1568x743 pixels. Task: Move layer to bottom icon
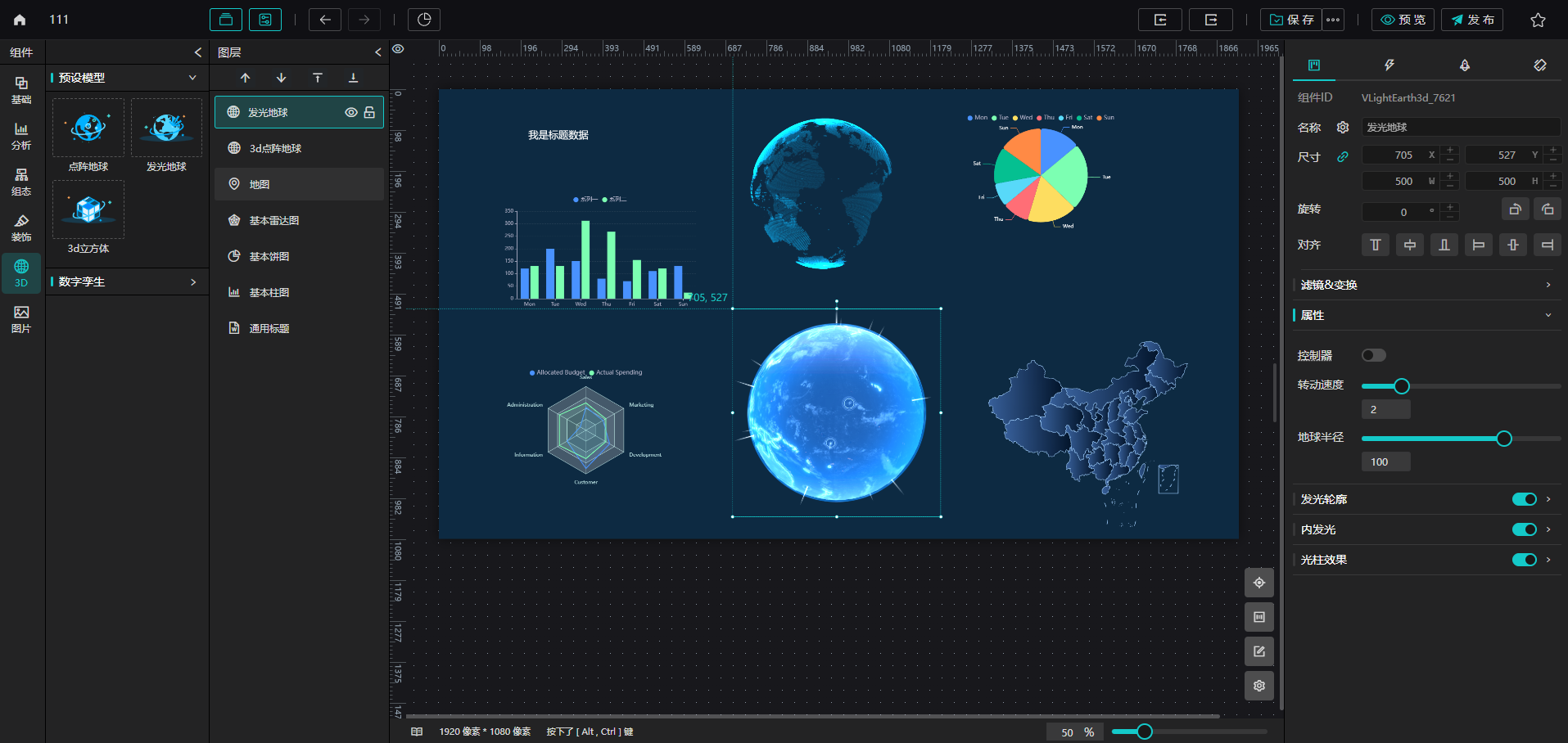coord(353,78)
